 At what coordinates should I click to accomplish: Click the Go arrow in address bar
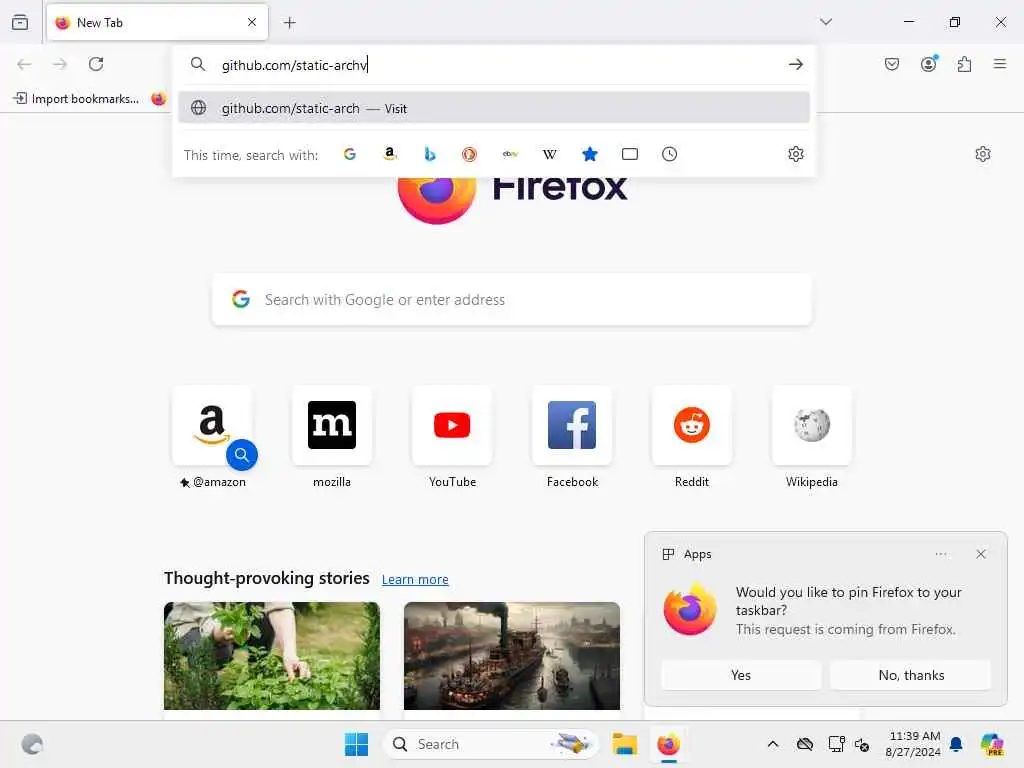795,64
